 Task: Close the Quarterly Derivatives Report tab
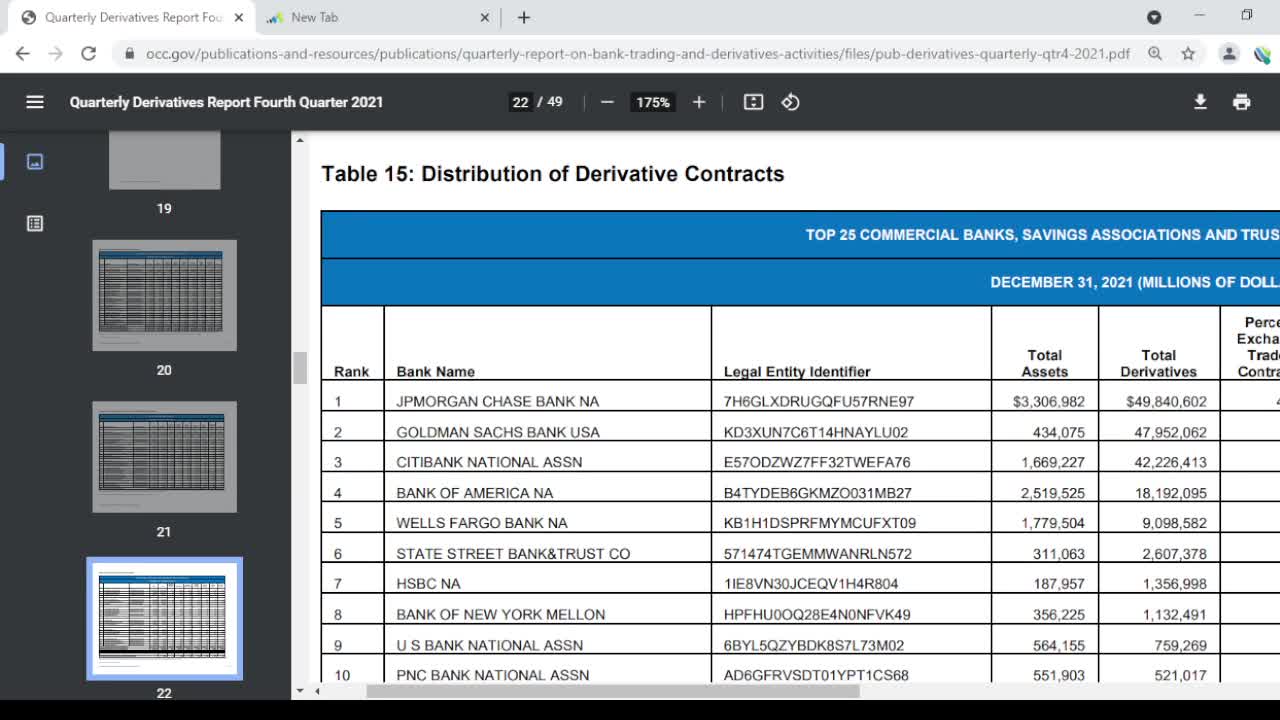coord(238,17)
